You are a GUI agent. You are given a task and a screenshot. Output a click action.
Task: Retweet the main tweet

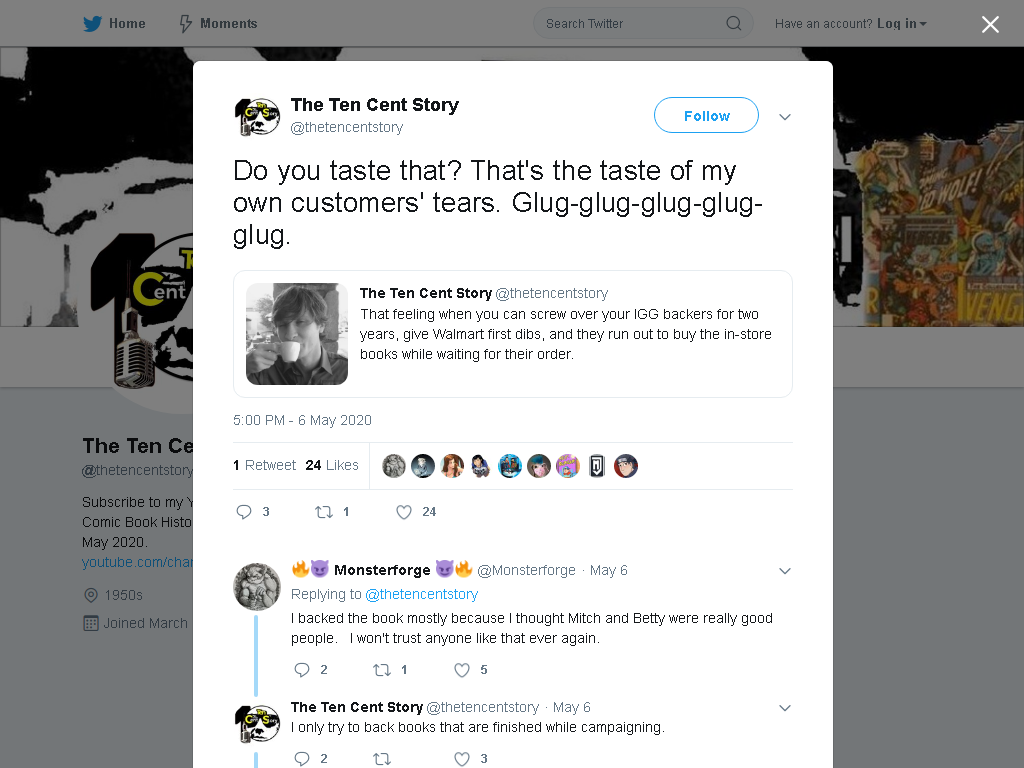tap(324, 512)
